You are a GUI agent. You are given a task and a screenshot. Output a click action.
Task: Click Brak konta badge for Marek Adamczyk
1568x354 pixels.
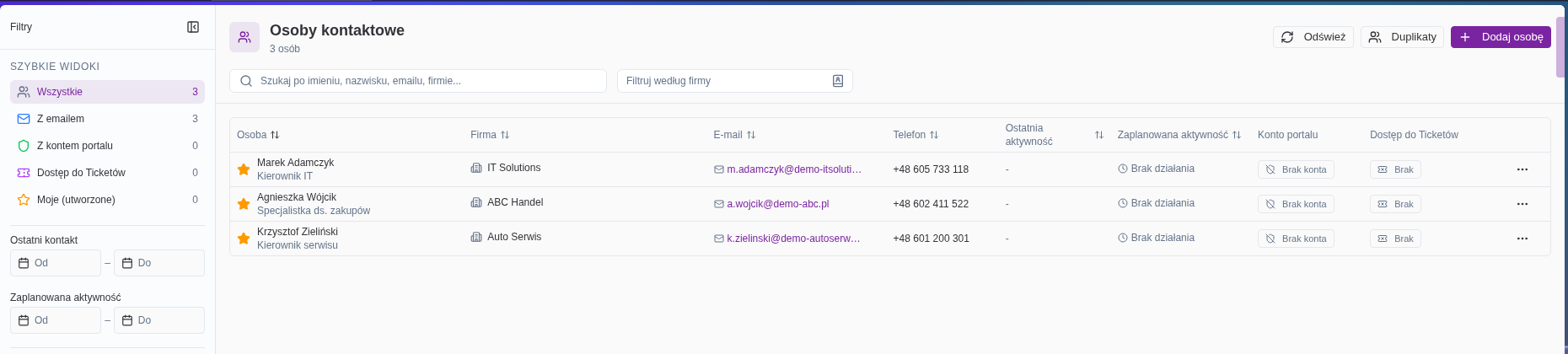(1296, 169)
